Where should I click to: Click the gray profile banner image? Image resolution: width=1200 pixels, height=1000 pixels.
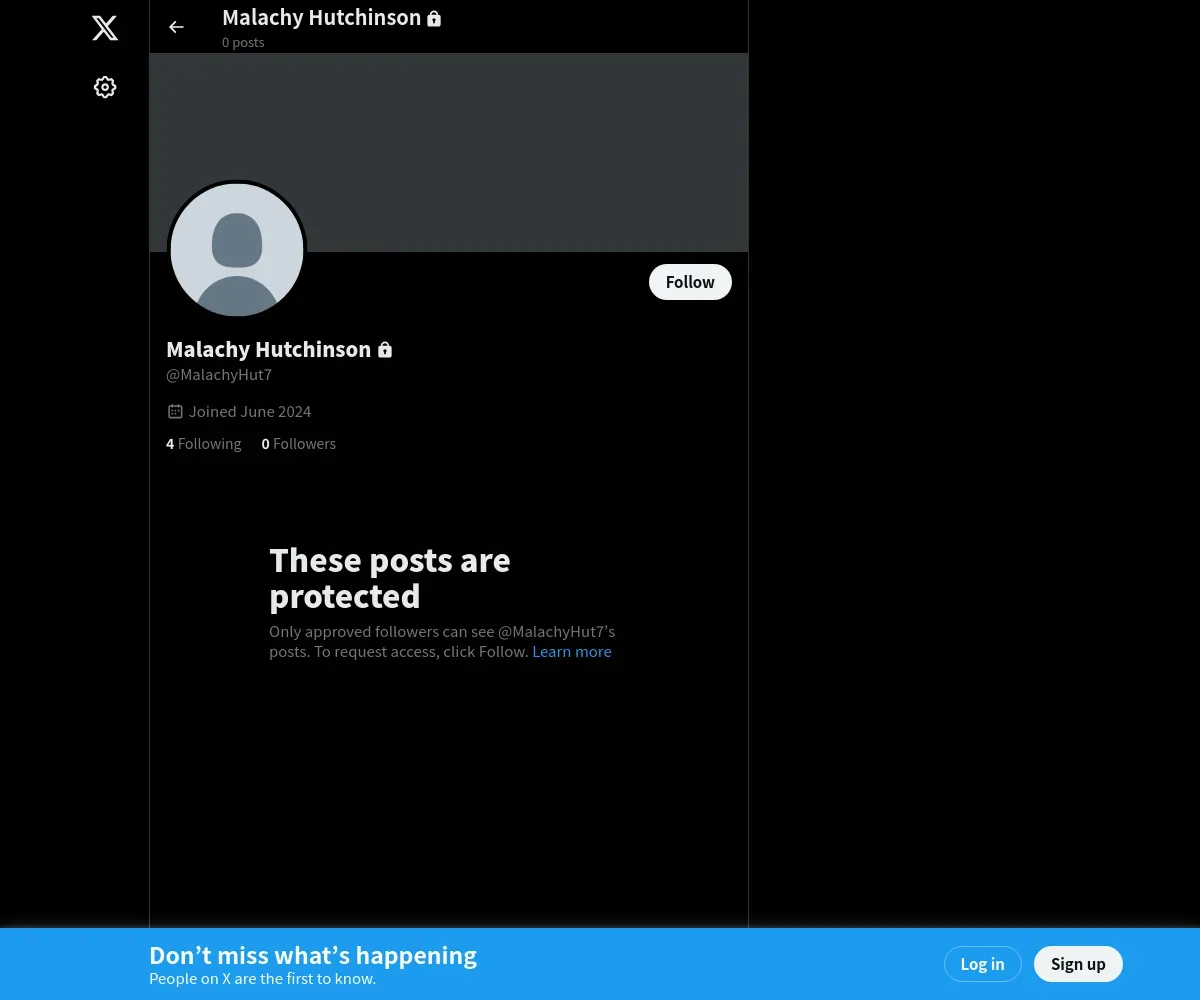point(449,152)
